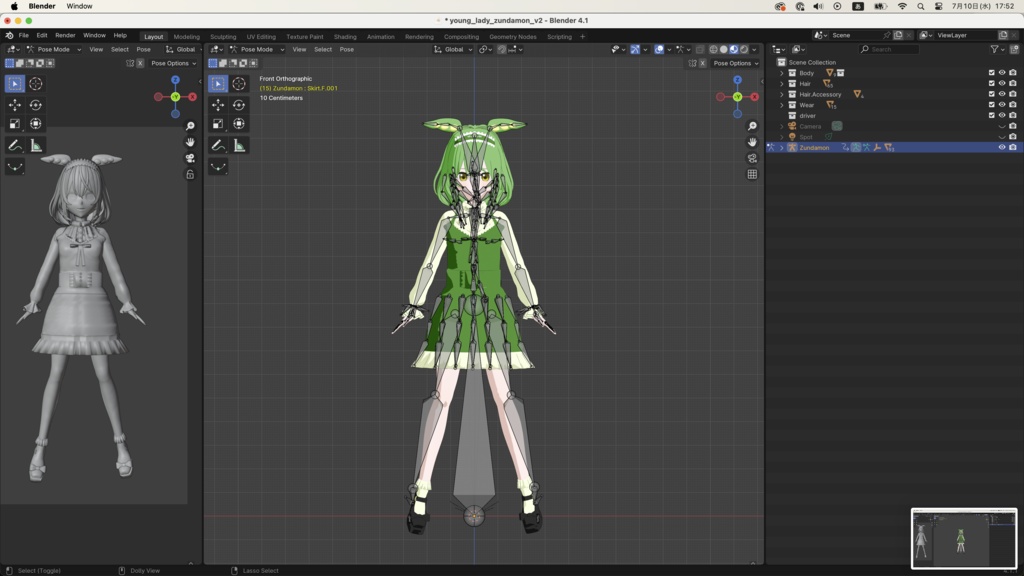Click the blue Z axis on gray-model viewport gizmo
The width and height of the screenshot is (1024, 576).
pos(175,80)
